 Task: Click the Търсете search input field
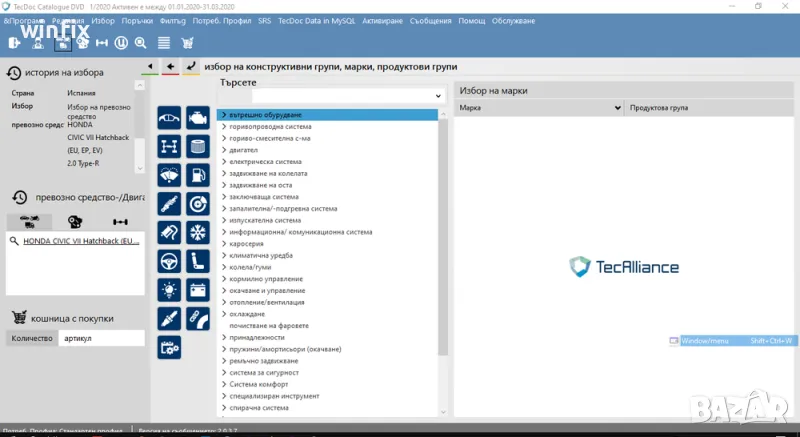coord(343,96)
